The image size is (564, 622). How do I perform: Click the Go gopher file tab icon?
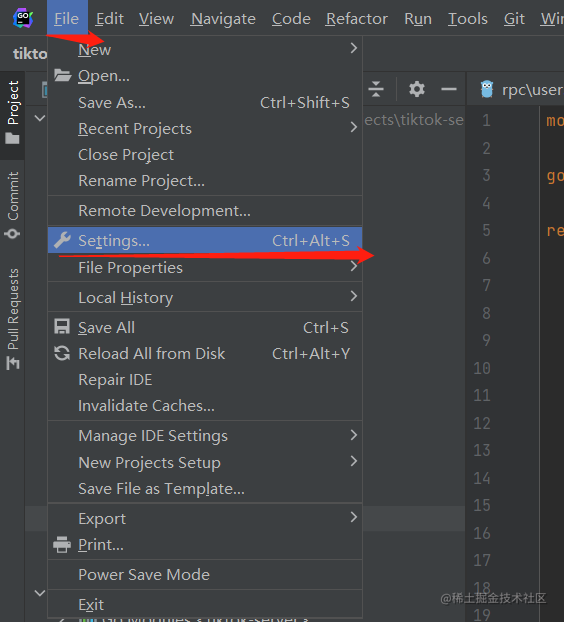point(487,89)
